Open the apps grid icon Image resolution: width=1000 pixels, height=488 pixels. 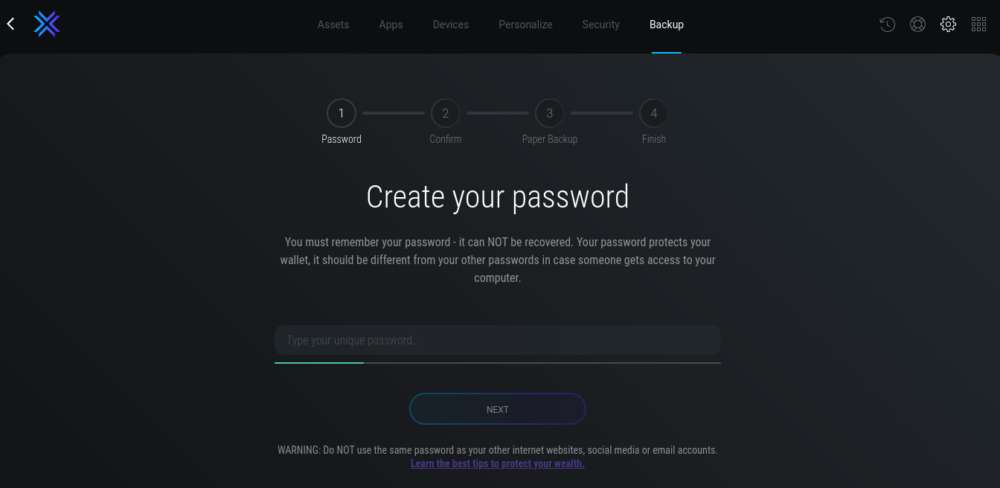click(x=979, y=25)
